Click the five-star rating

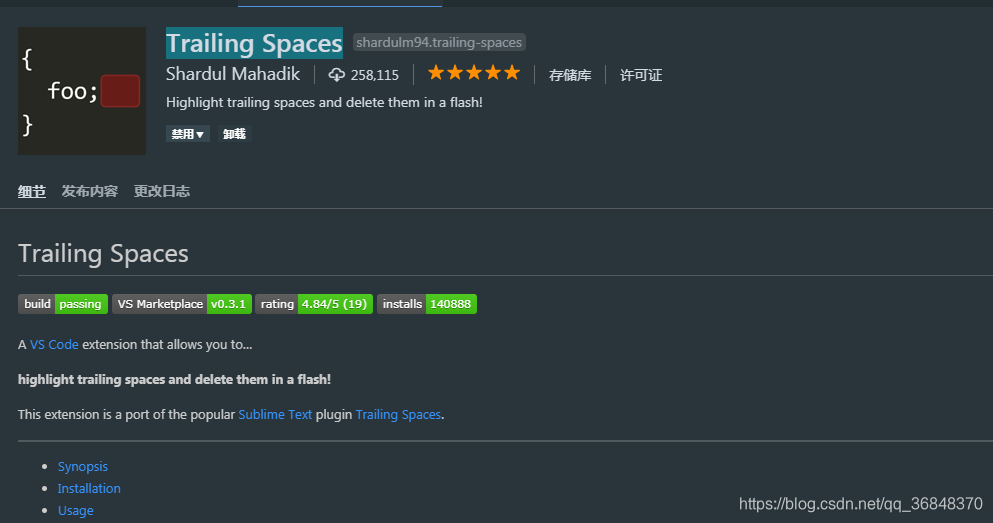point(474,73)
